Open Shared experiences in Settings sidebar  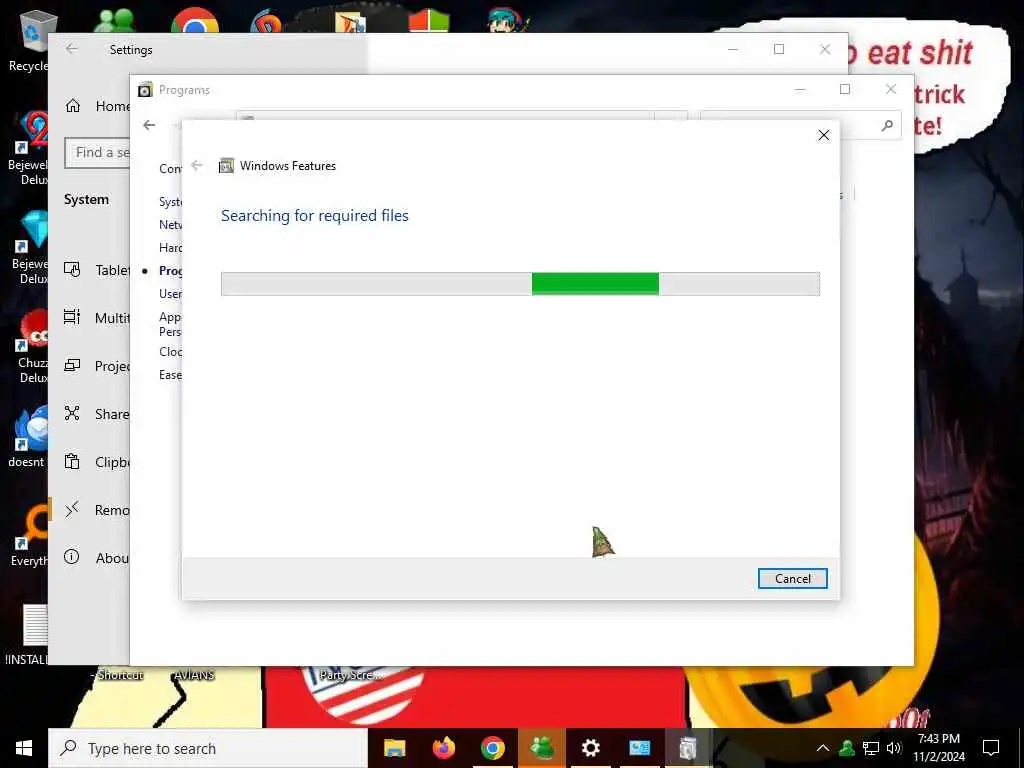(x=97, y=413)
